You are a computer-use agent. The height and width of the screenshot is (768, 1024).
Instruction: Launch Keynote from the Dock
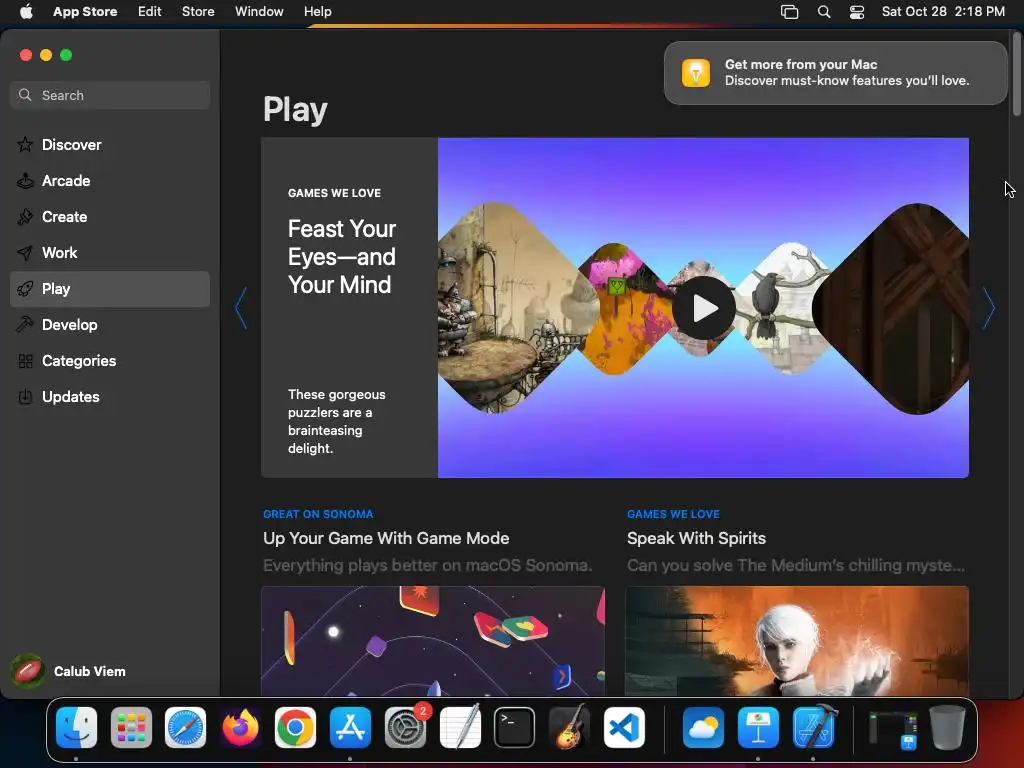tap(758, 728)
